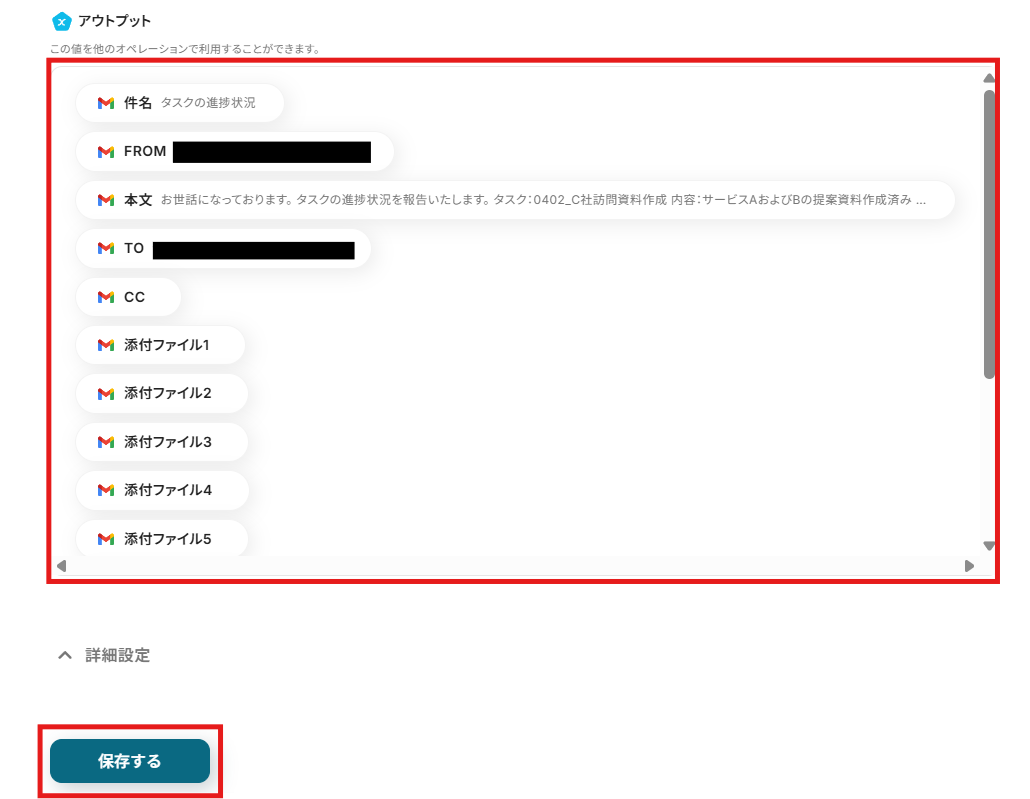Select the 添付ファイル4 output chip
1030x799 pixels.
tap(162, 490)
